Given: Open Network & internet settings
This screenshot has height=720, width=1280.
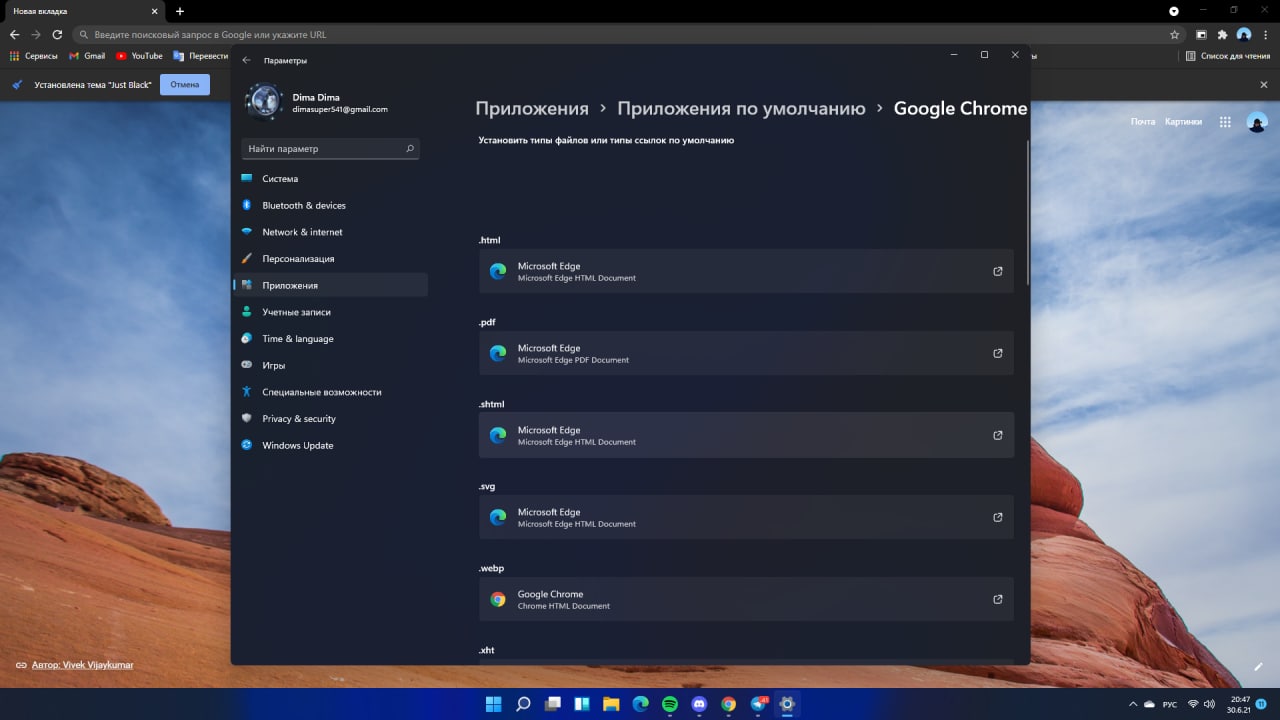Looking at the screenshot, I should [x=330, y=232].
